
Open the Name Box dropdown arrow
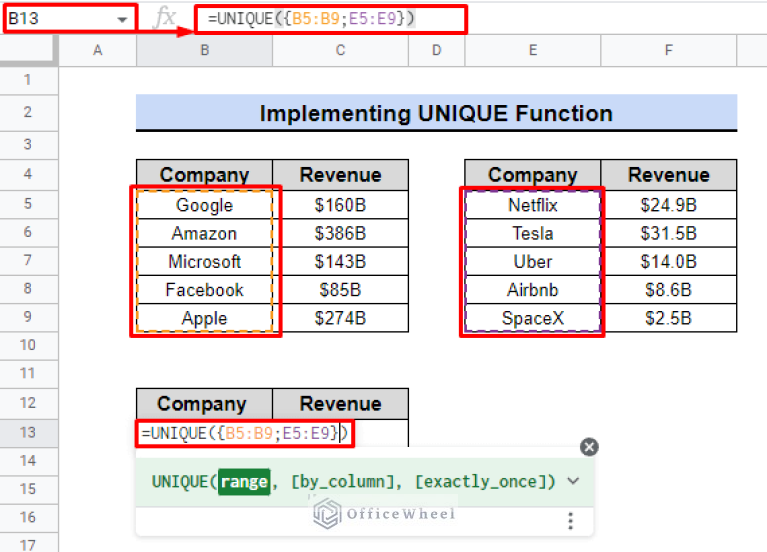[122, 19]
